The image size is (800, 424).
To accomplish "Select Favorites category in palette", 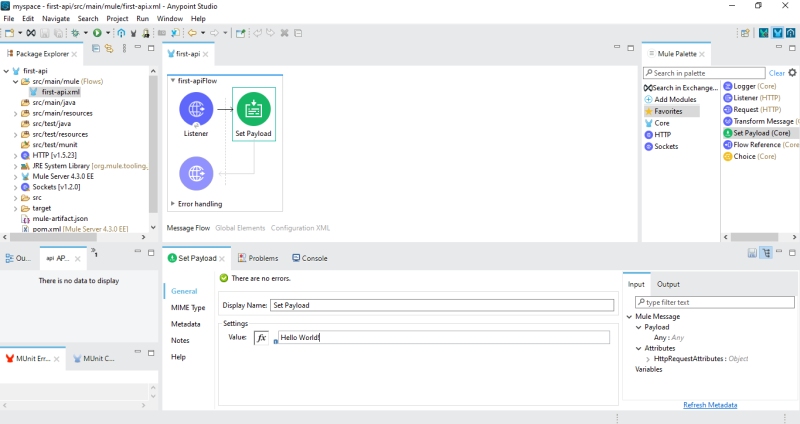I will (x=671, y=111).
